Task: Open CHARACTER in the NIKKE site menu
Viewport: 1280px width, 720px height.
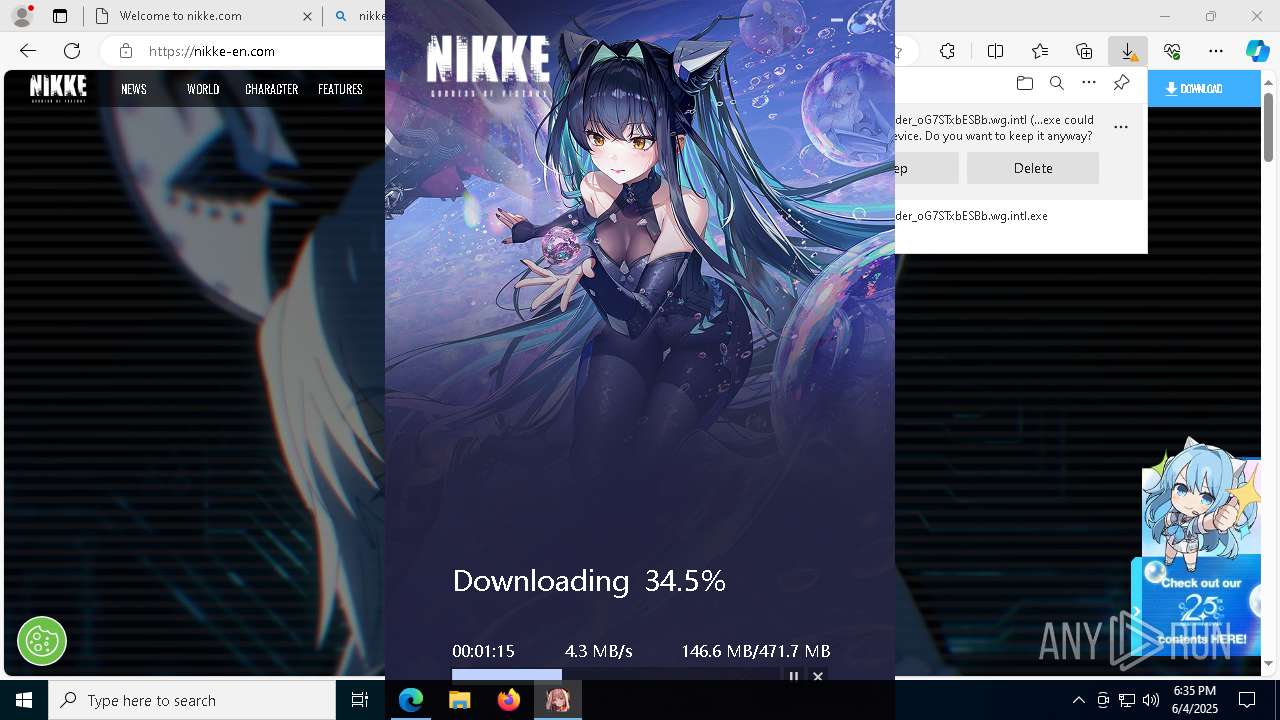Action: tap(272, 89)
